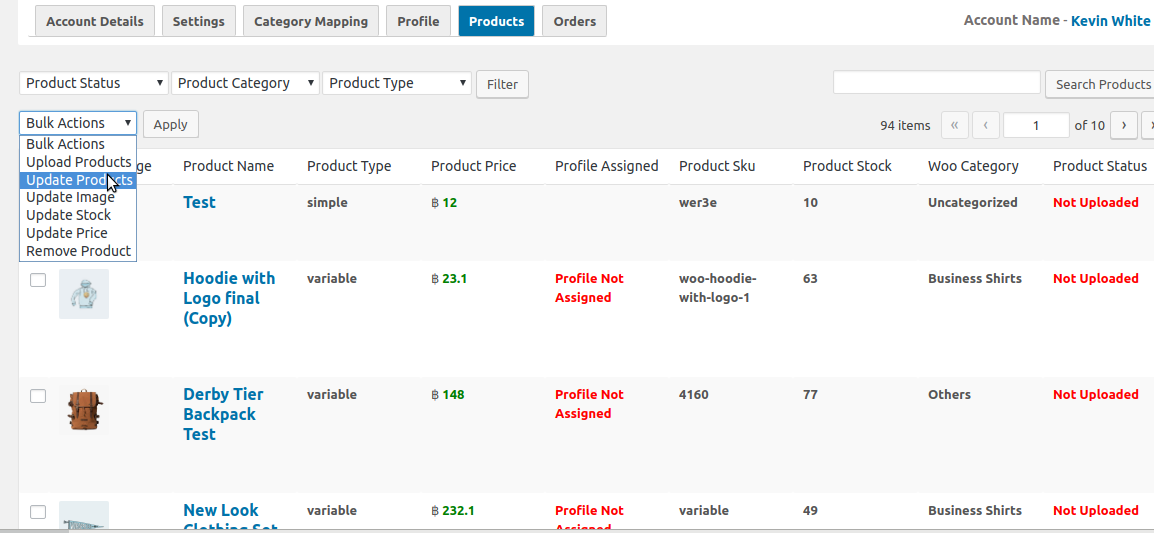Choose Update Image from the list
The width and height of the screenshot is (1154, 533).
pyautogui.click(x=78, y=197)
